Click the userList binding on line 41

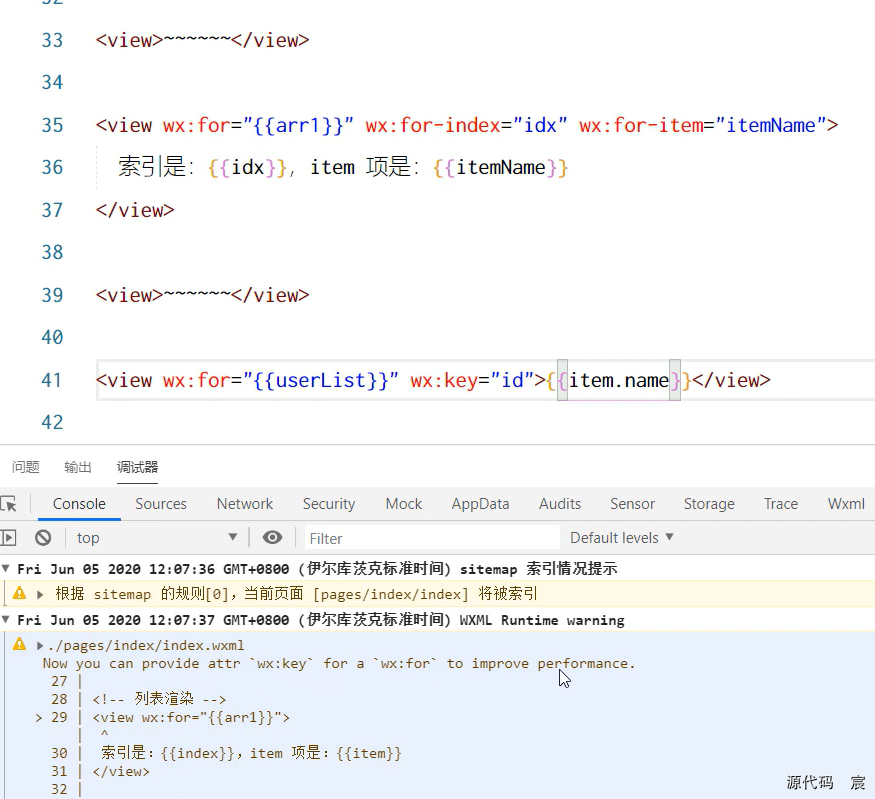pyautogui.click(x=320, y=380)
